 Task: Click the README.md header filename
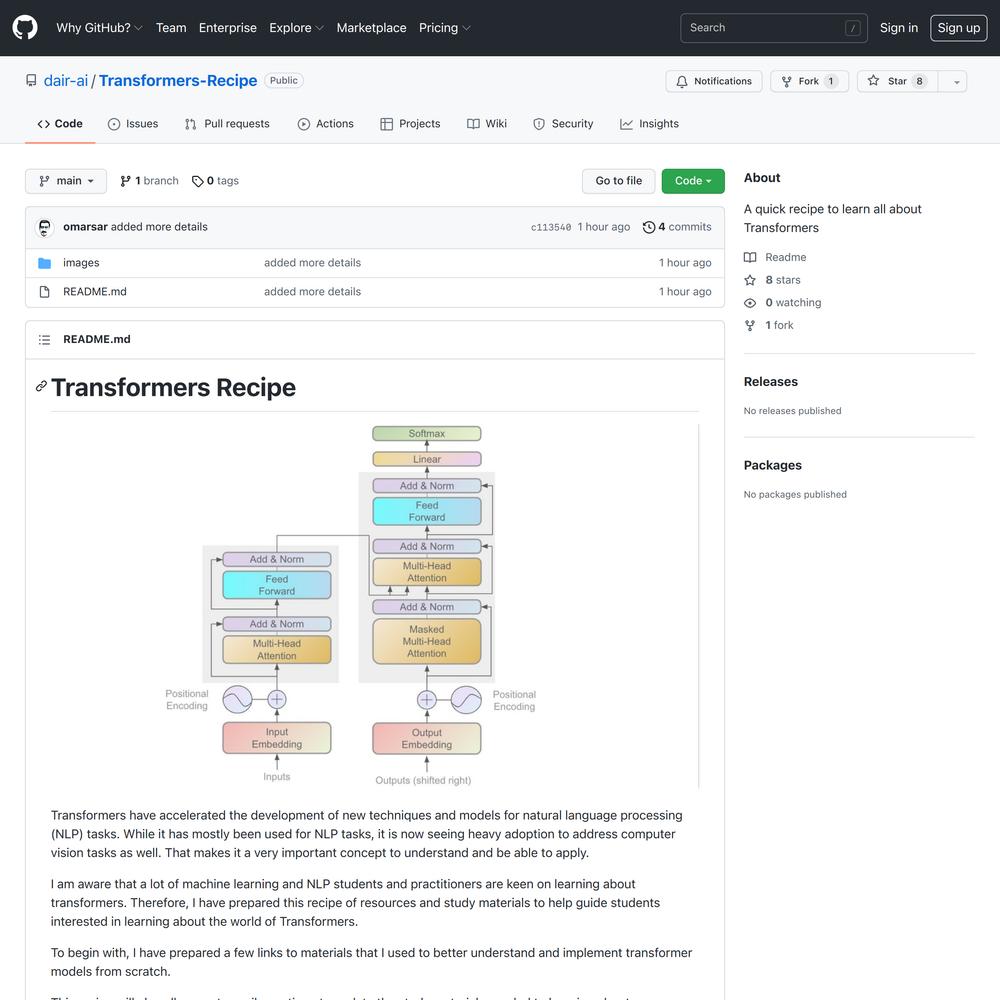[x=97, y=339]
